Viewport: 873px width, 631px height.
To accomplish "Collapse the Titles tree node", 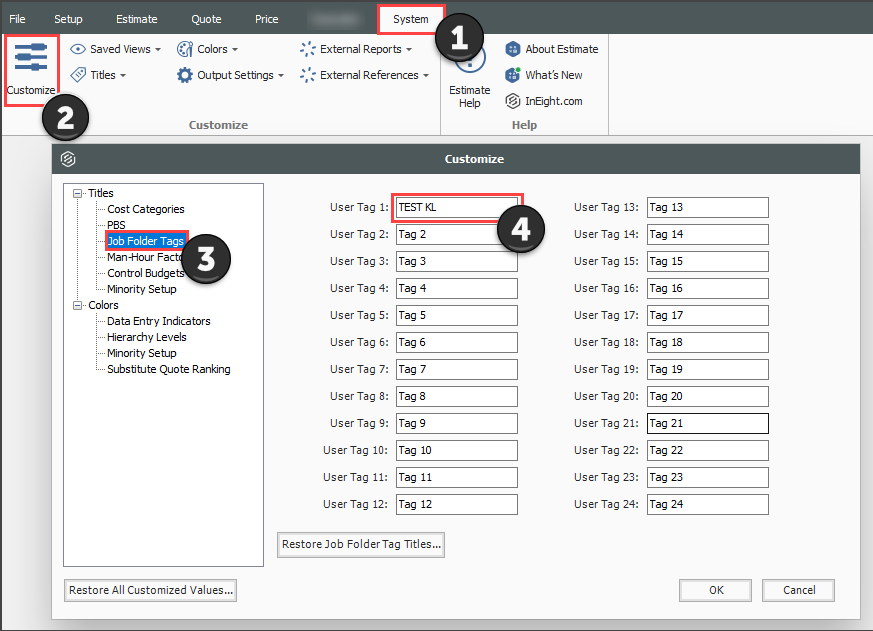I will 79,193.
